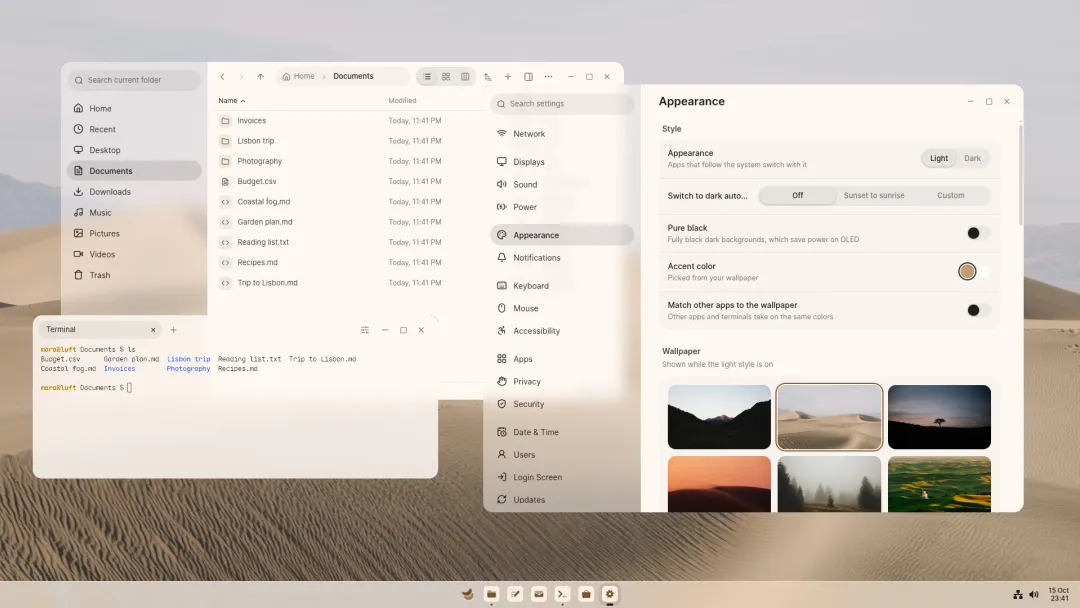
Task: Set auto dark to Sunset to sunrise
Action: click(873, 196)
